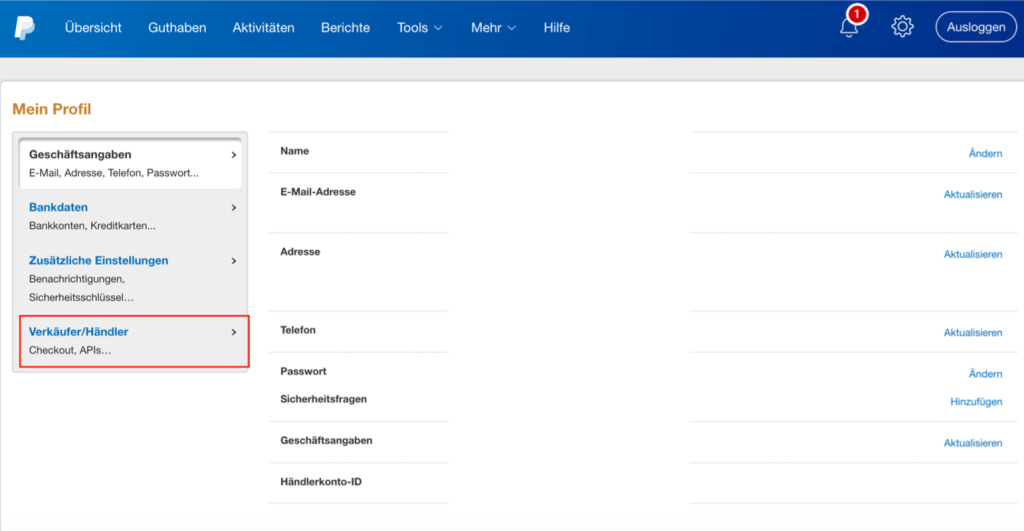Open the notifications bell icon
The height and width of the screenshot is (531, 1024).
tap(849, 27)
